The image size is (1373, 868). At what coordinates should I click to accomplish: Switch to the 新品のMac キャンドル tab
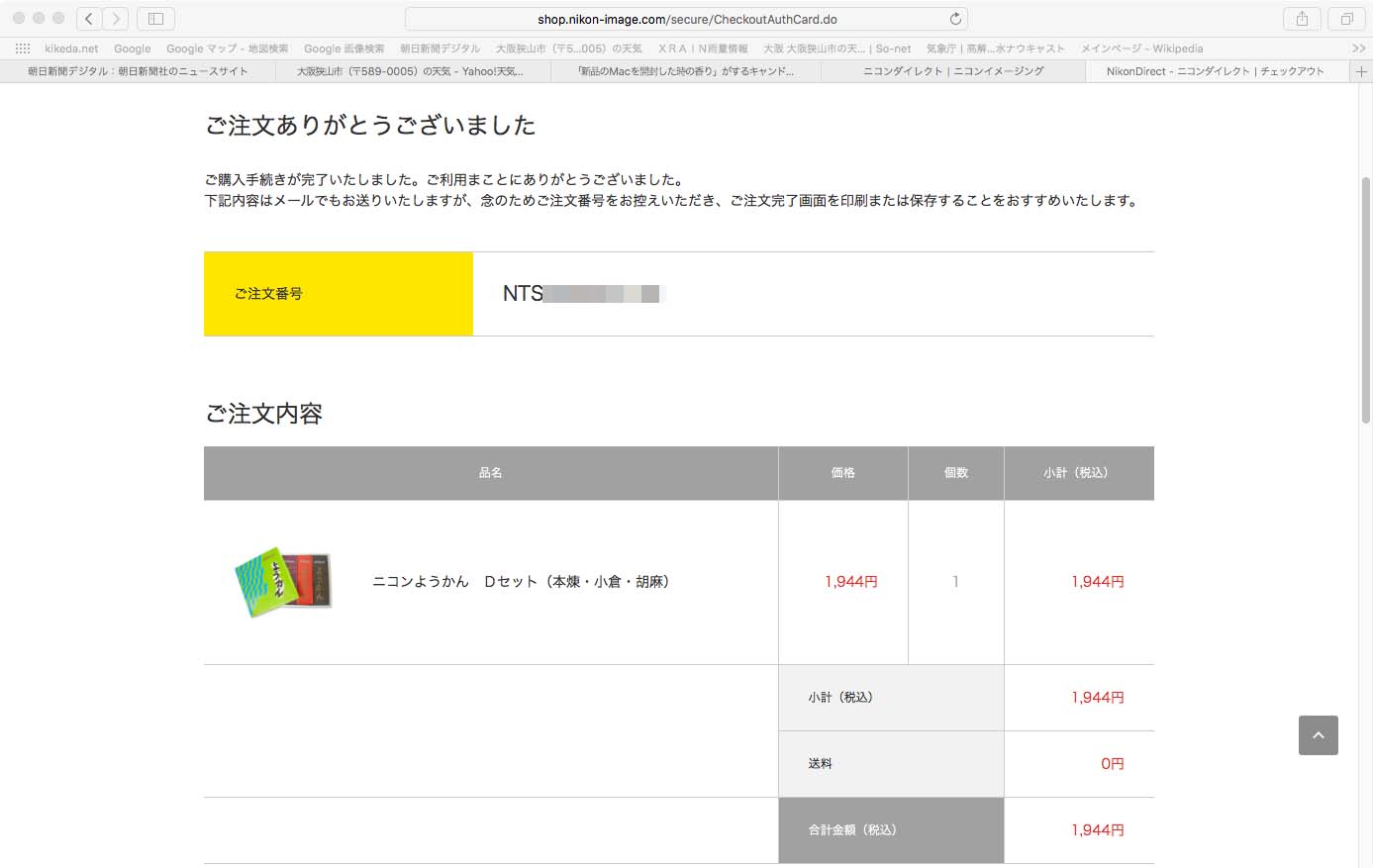point(685,71)
